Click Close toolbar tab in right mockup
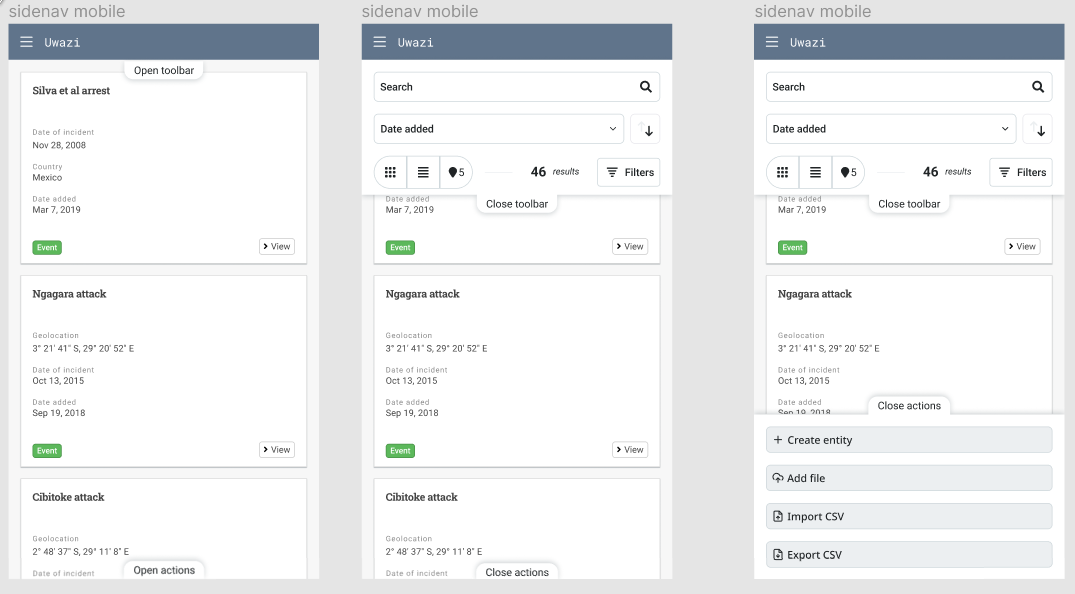The width and height of the screenshot is (1075, 594). click(909, 204)
